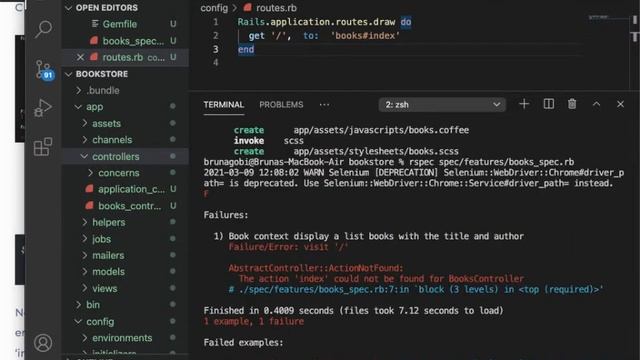This screenshot has width=640, height=360.
Task: Kill terminal with trash icon
Action: click(x=572, y=104)
